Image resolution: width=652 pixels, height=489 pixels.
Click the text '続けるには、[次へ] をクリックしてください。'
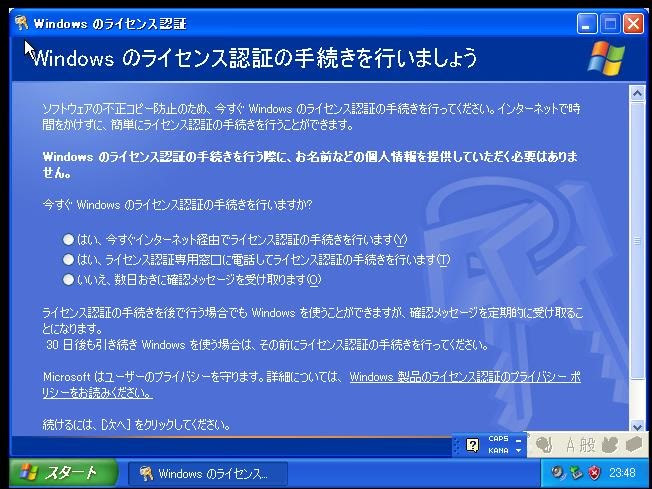[x=136, y=425]
